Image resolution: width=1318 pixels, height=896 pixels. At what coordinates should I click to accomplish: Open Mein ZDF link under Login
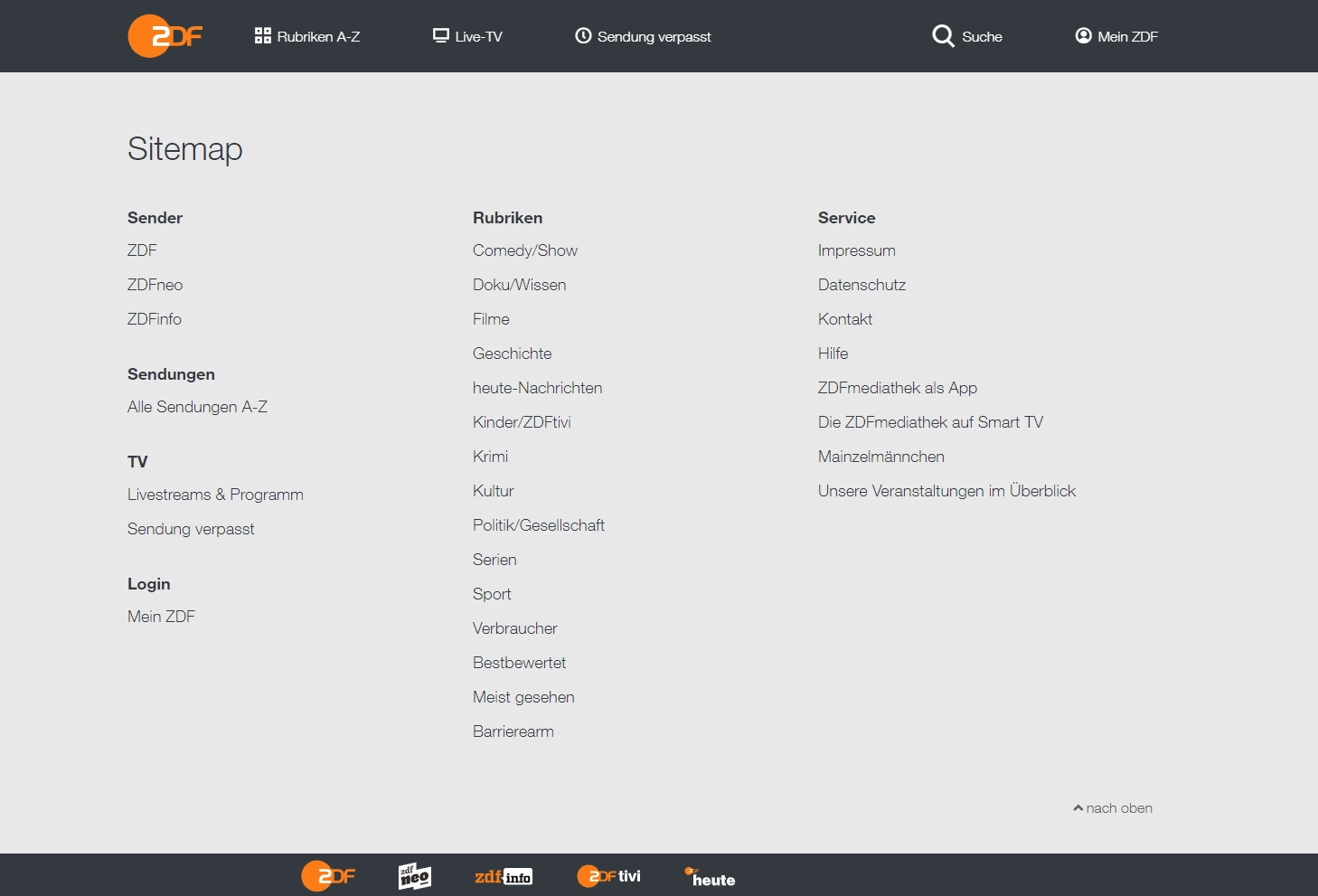[x=161, y=617]
